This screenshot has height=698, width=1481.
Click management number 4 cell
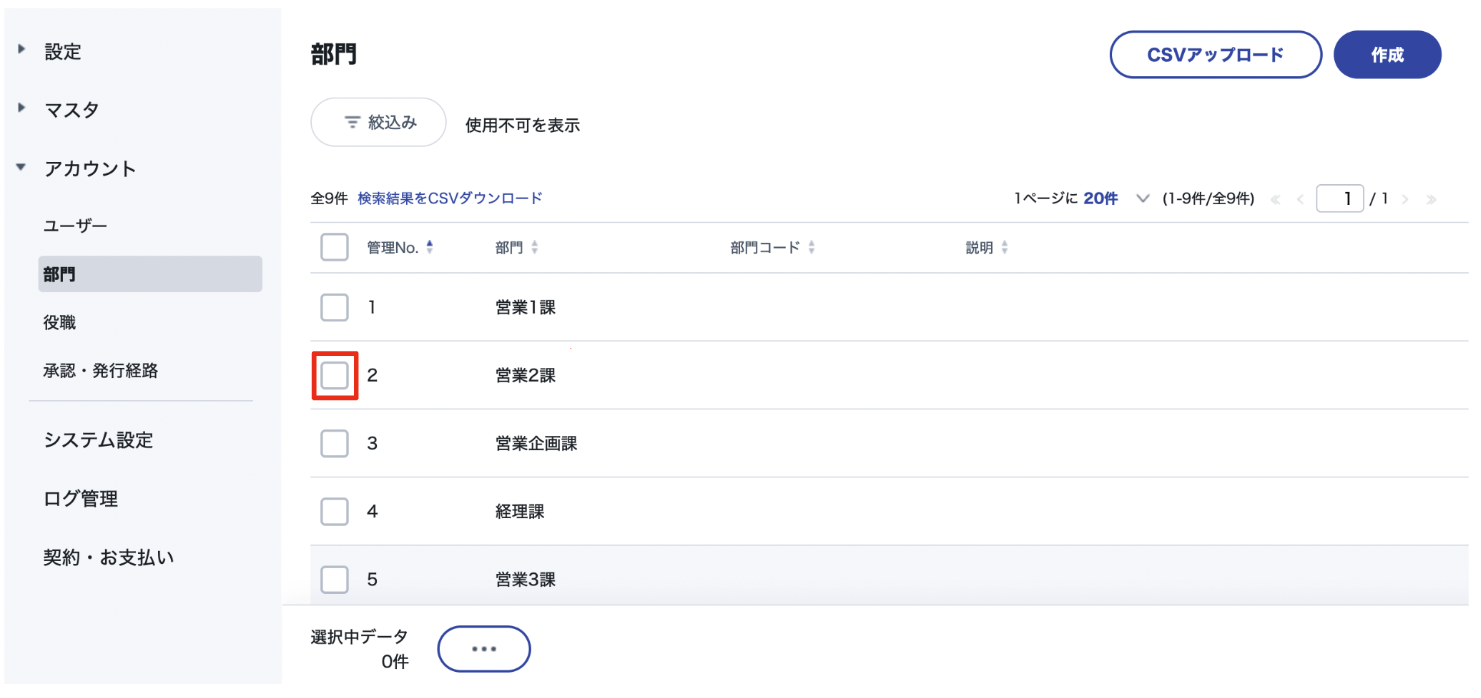point(372,512)
